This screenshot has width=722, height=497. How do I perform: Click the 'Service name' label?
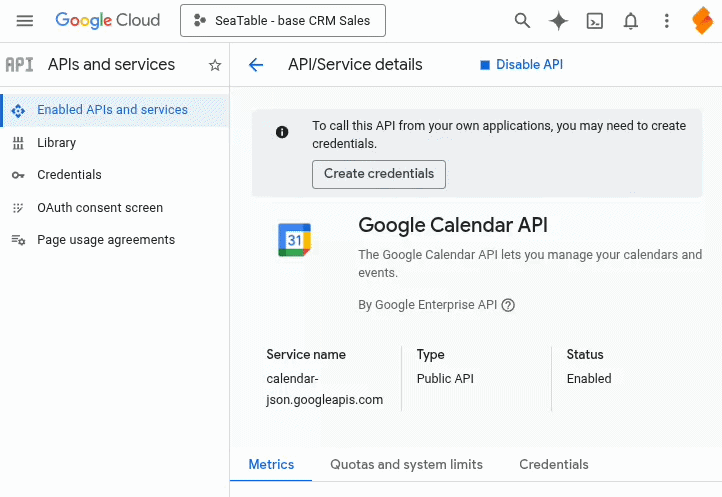point(306,355)
